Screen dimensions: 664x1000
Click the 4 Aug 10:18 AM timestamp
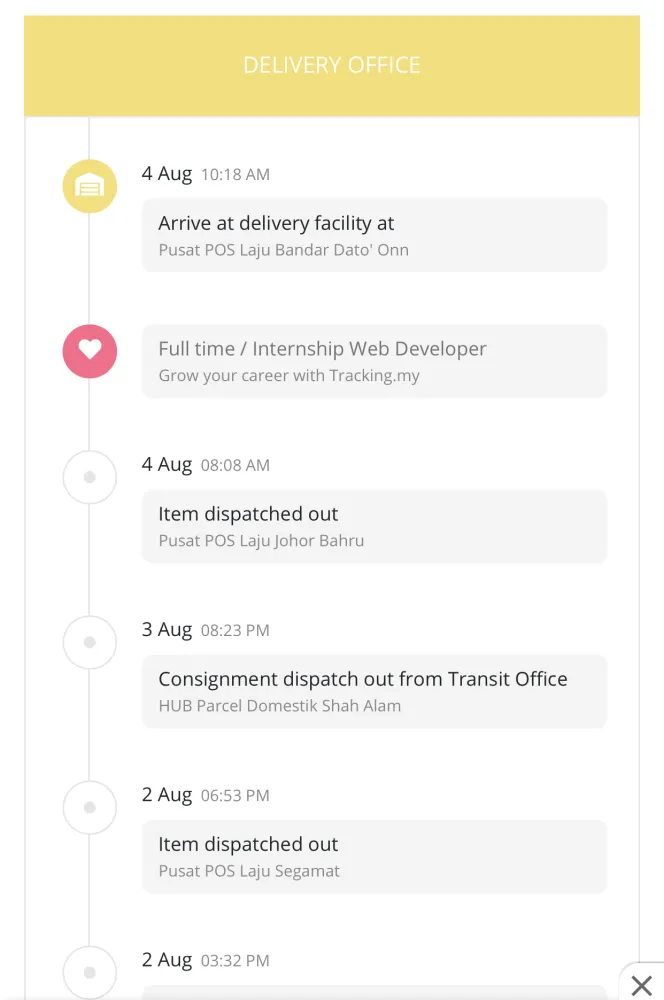click(205, 173)
